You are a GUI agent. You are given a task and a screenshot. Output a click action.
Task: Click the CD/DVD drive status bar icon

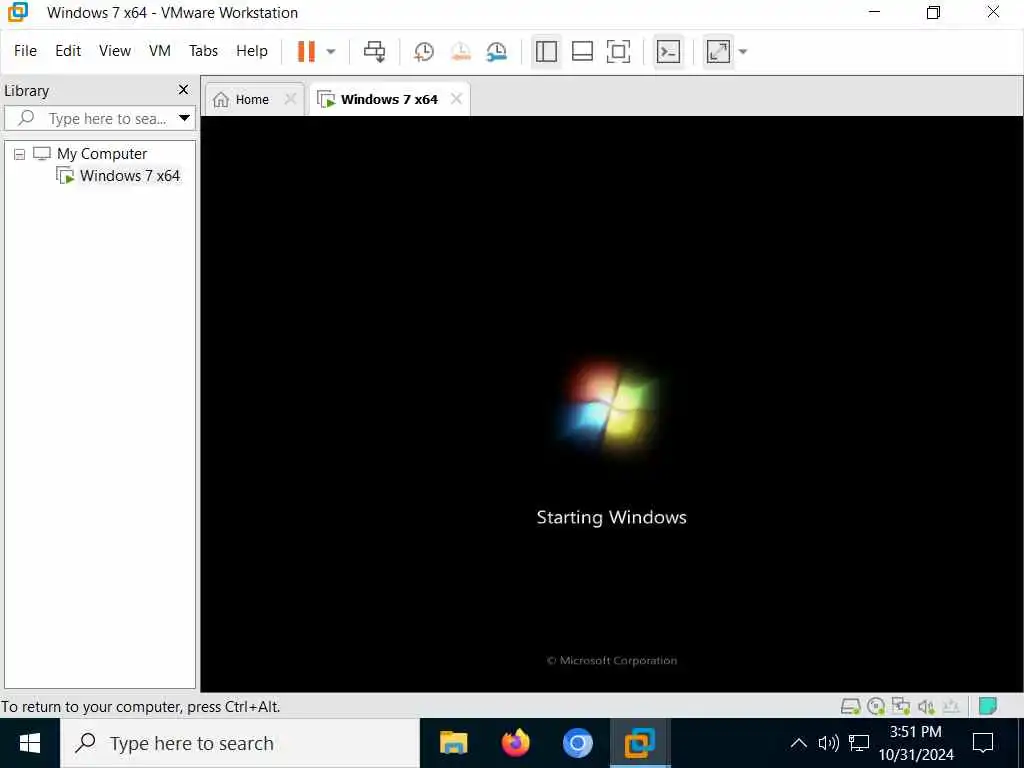[x=876, y=706]
